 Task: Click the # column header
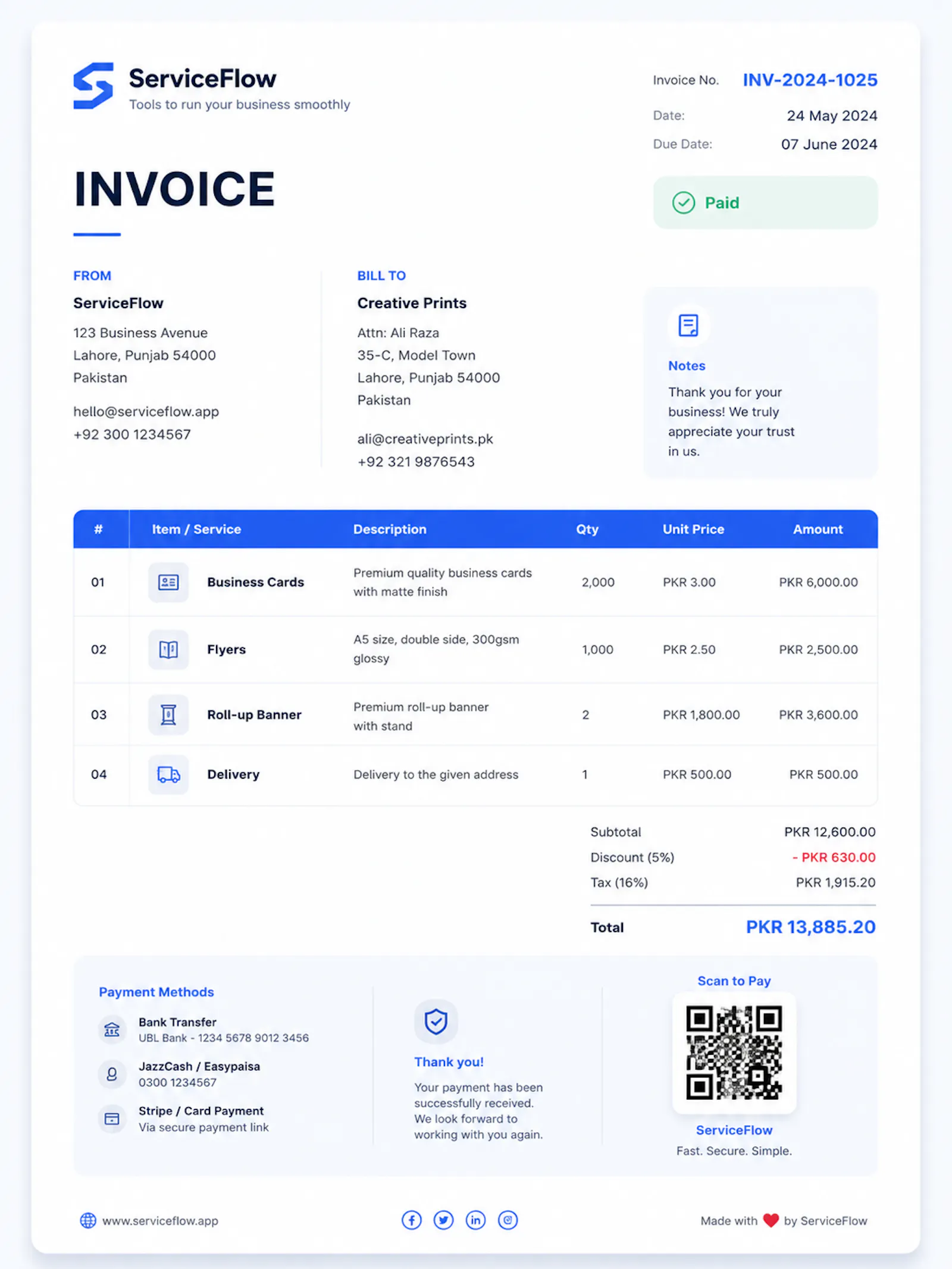pos(98,529)
